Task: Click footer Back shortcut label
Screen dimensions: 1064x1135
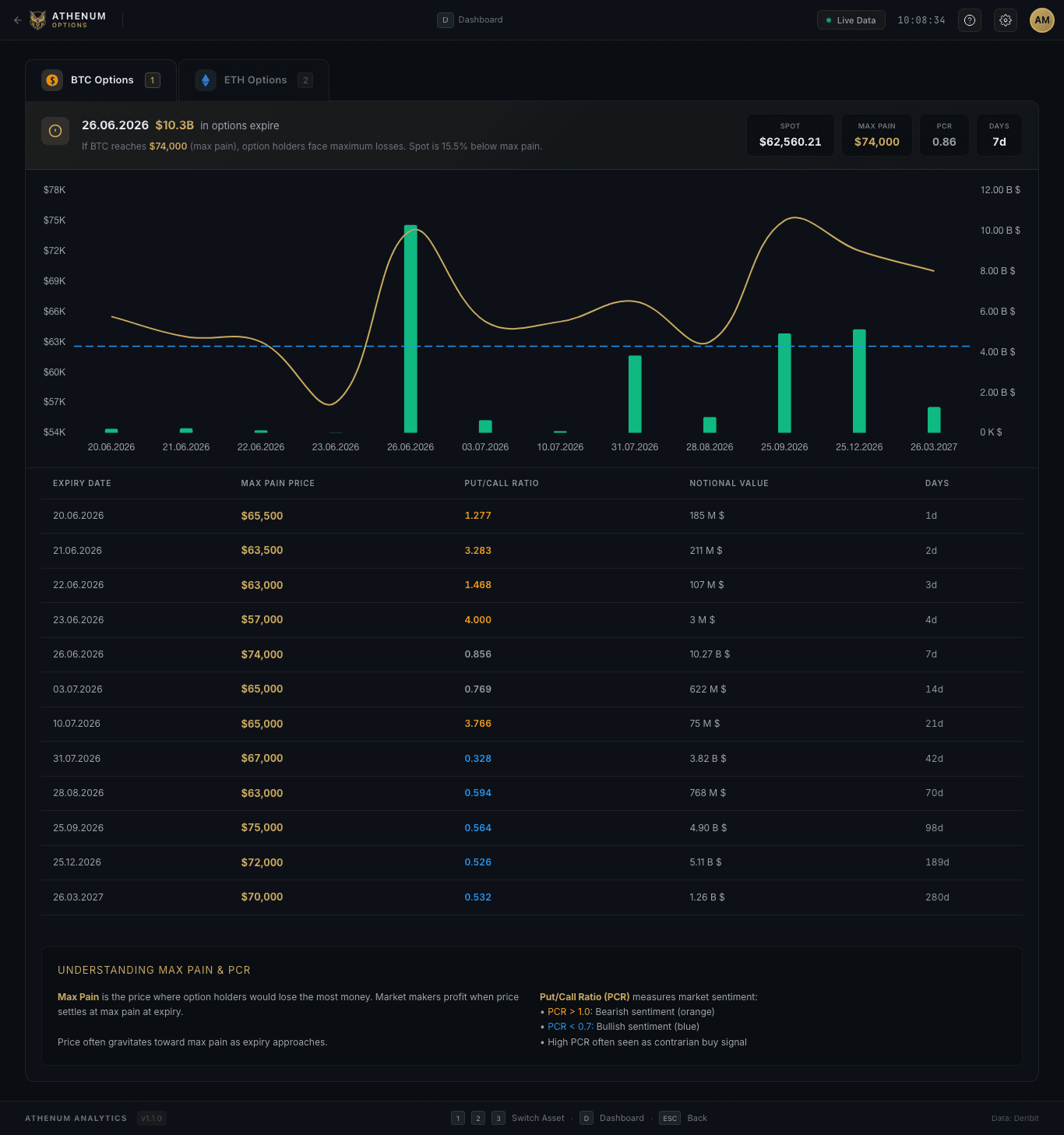Action: (x=697, y=1118)
